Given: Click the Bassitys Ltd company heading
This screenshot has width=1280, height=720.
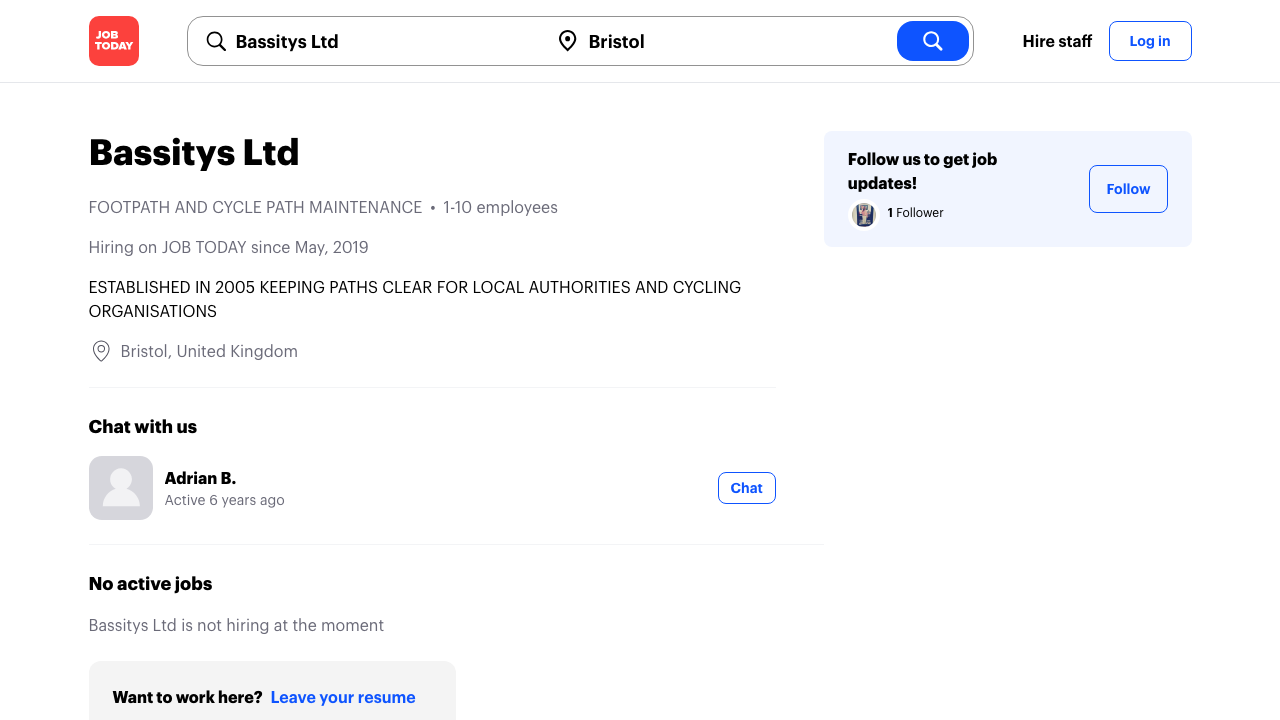Looking at the screenshot, I should 194,153.
